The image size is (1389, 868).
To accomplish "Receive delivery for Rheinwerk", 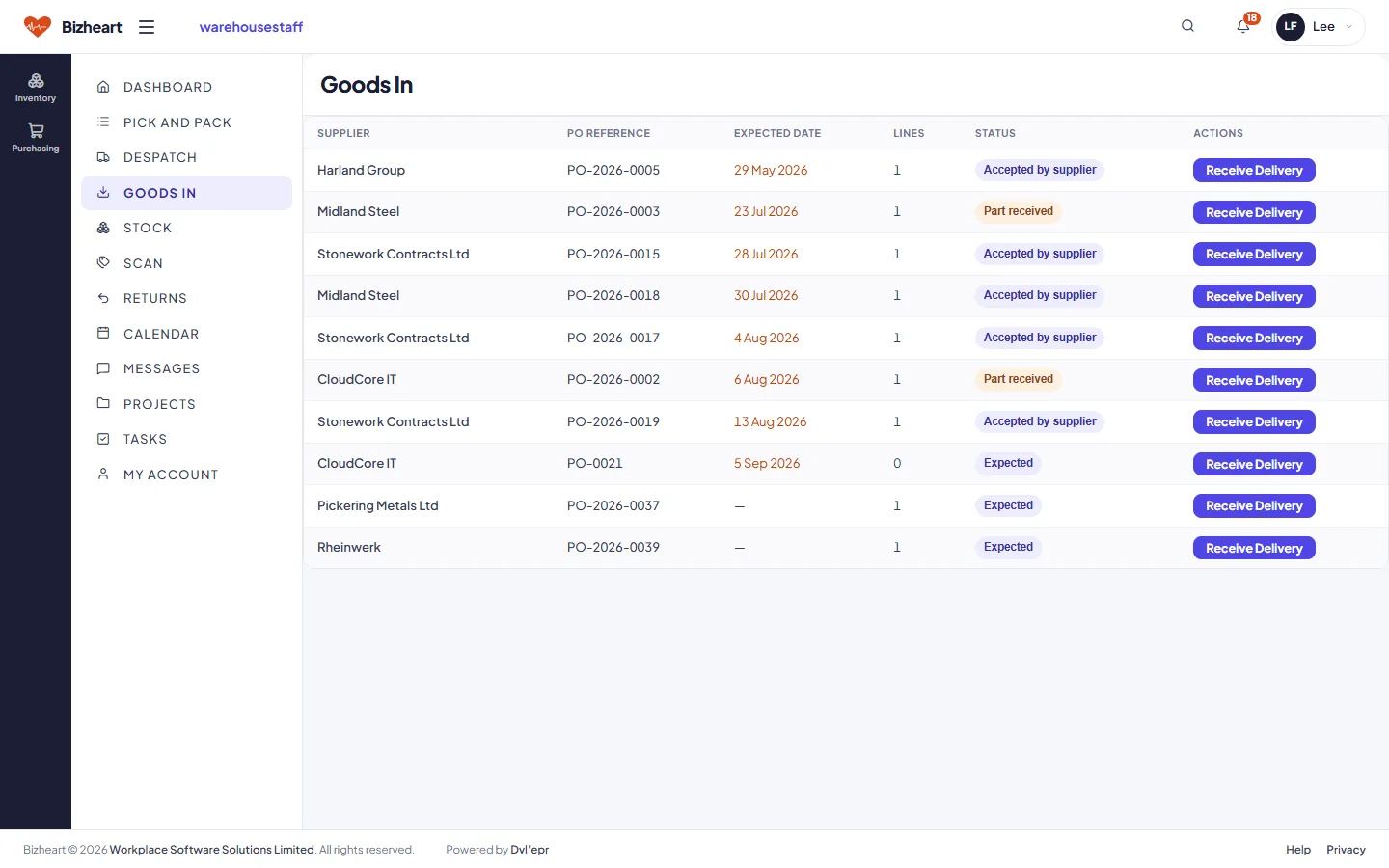I will [1254, 548].
